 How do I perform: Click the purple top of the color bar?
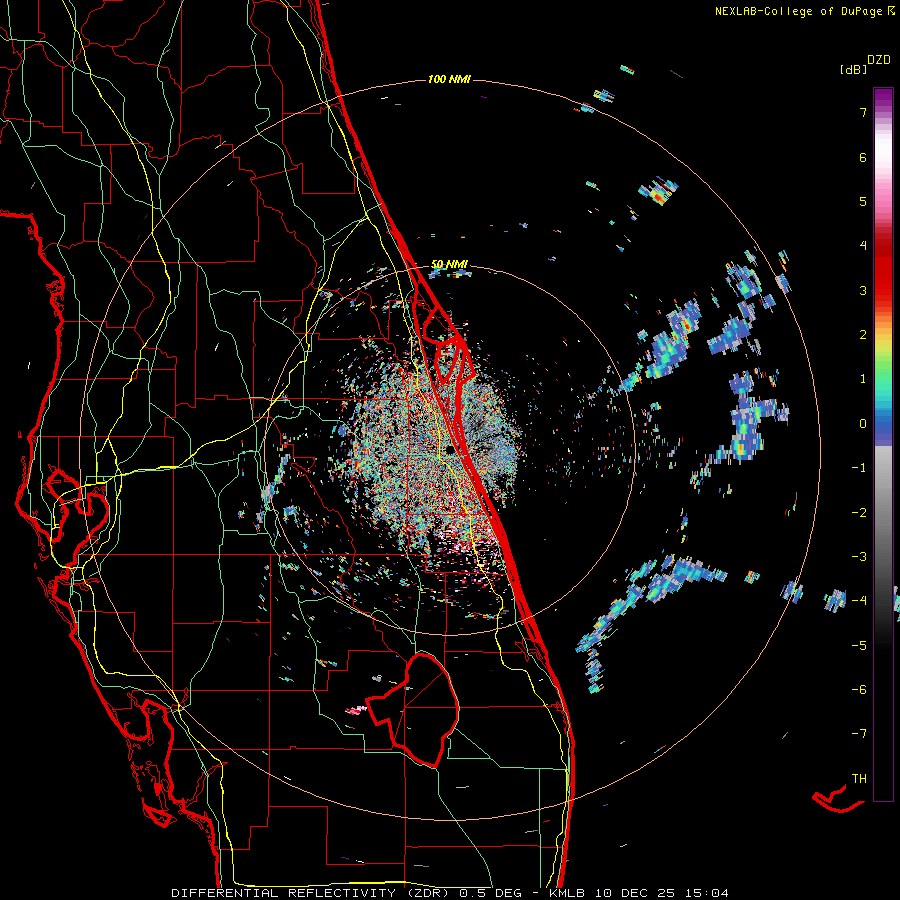click(883, 98)
